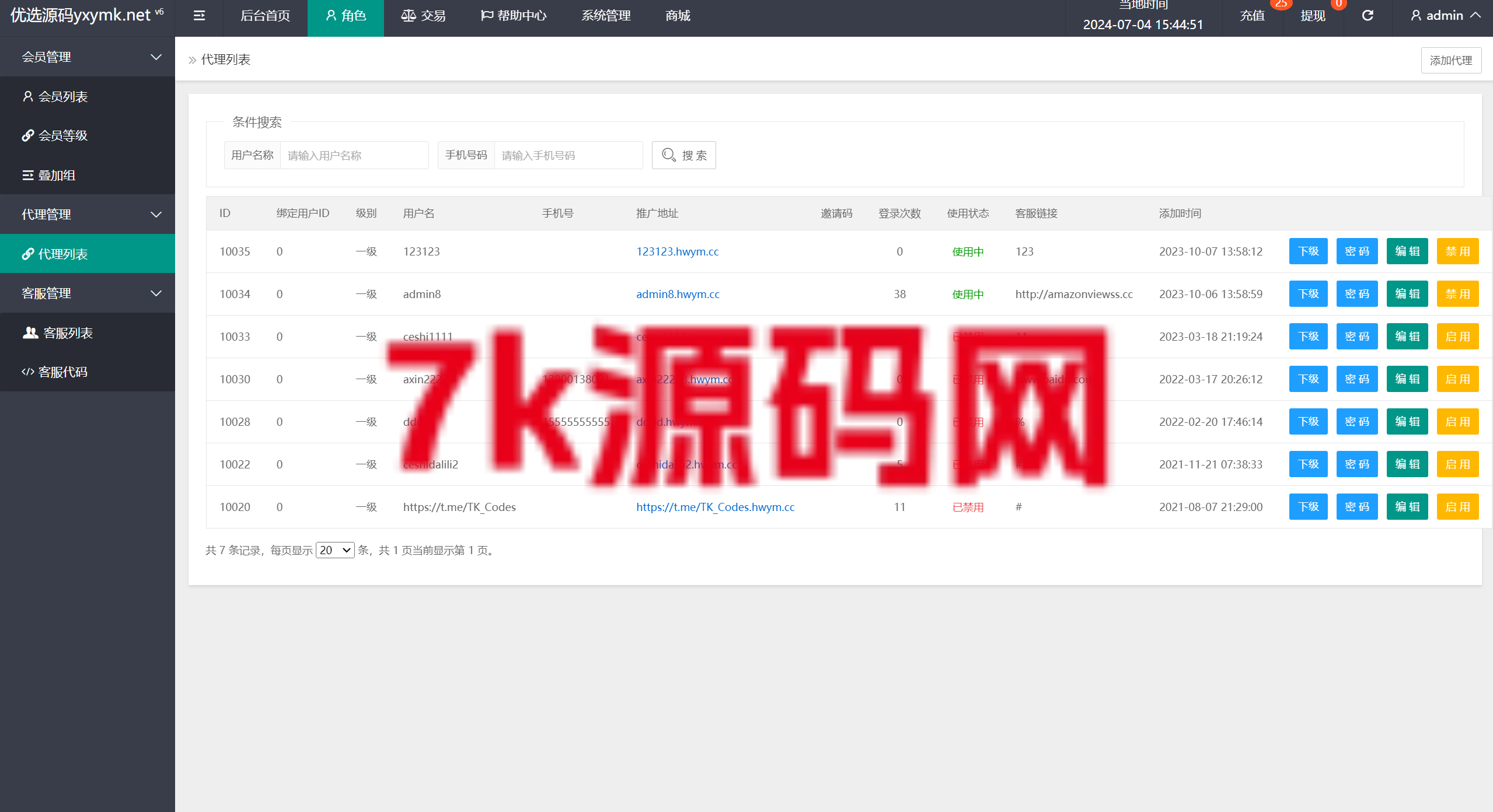Open 会员等级 in the sidebar
This screenshot has width=1493, height=812.
(x=88, y=136)
